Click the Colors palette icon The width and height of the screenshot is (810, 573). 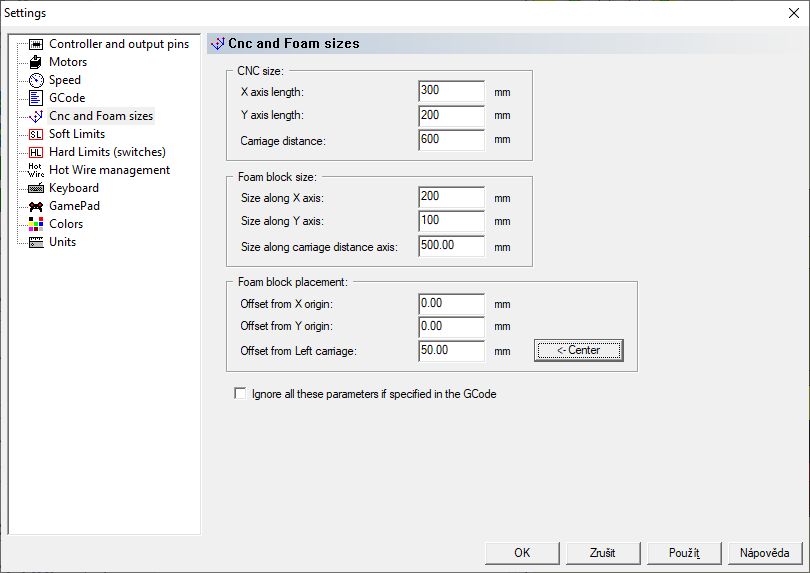point(36,224)
